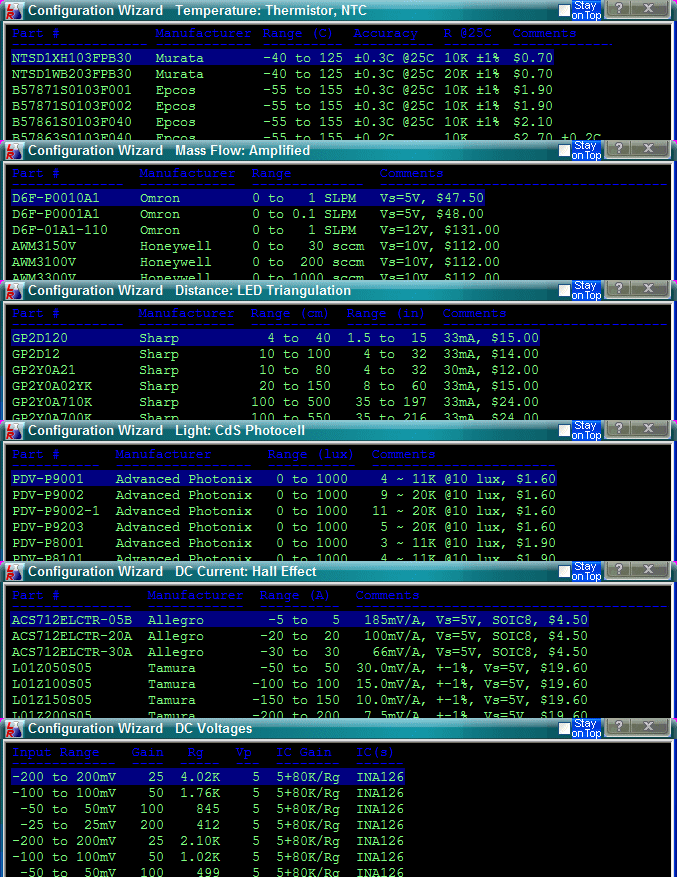677x877 pixels.
Task: Enable Stay on Top for Thermistor NTC window
Action: (565, 10)
